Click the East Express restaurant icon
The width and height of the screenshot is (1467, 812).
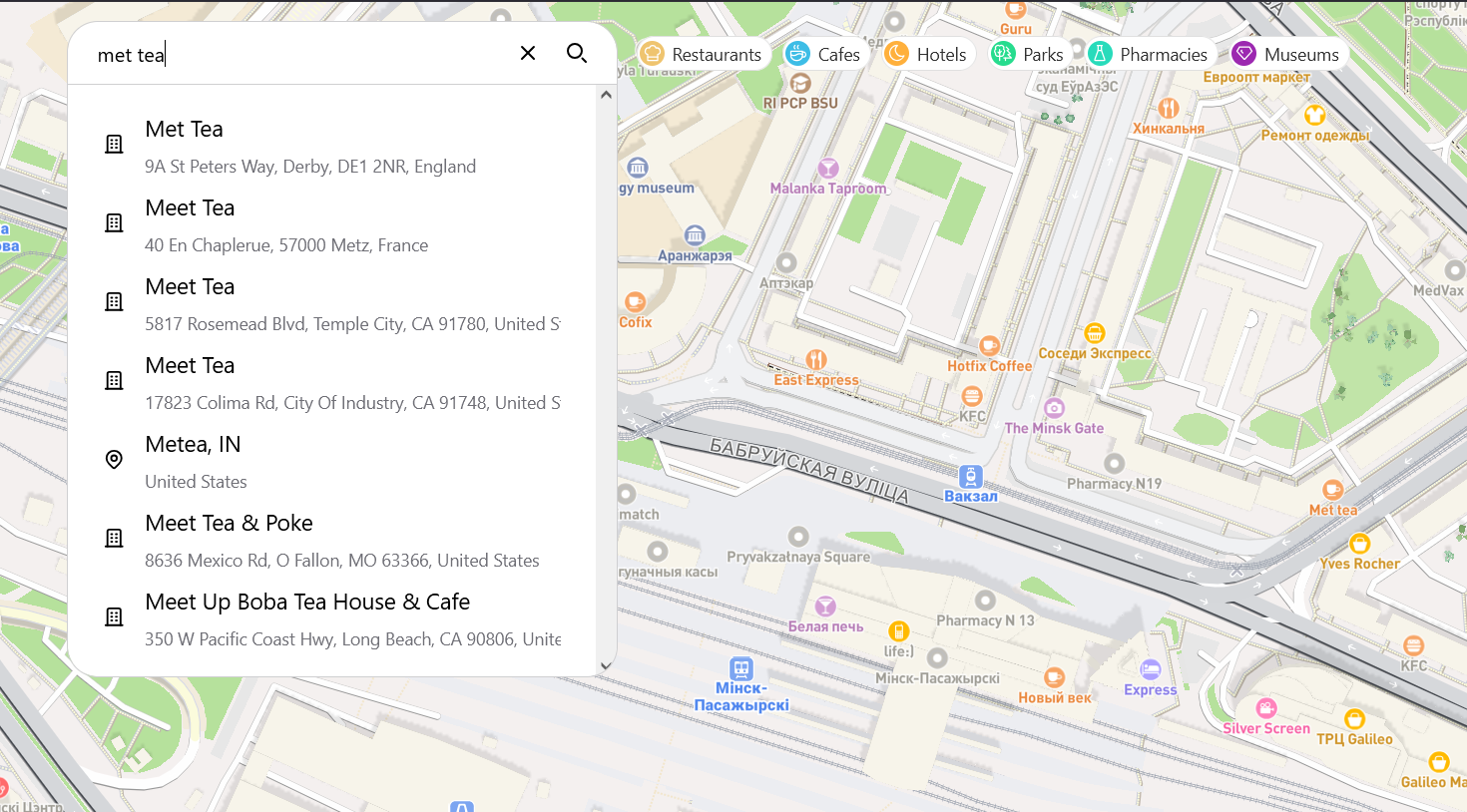(816, 360)
